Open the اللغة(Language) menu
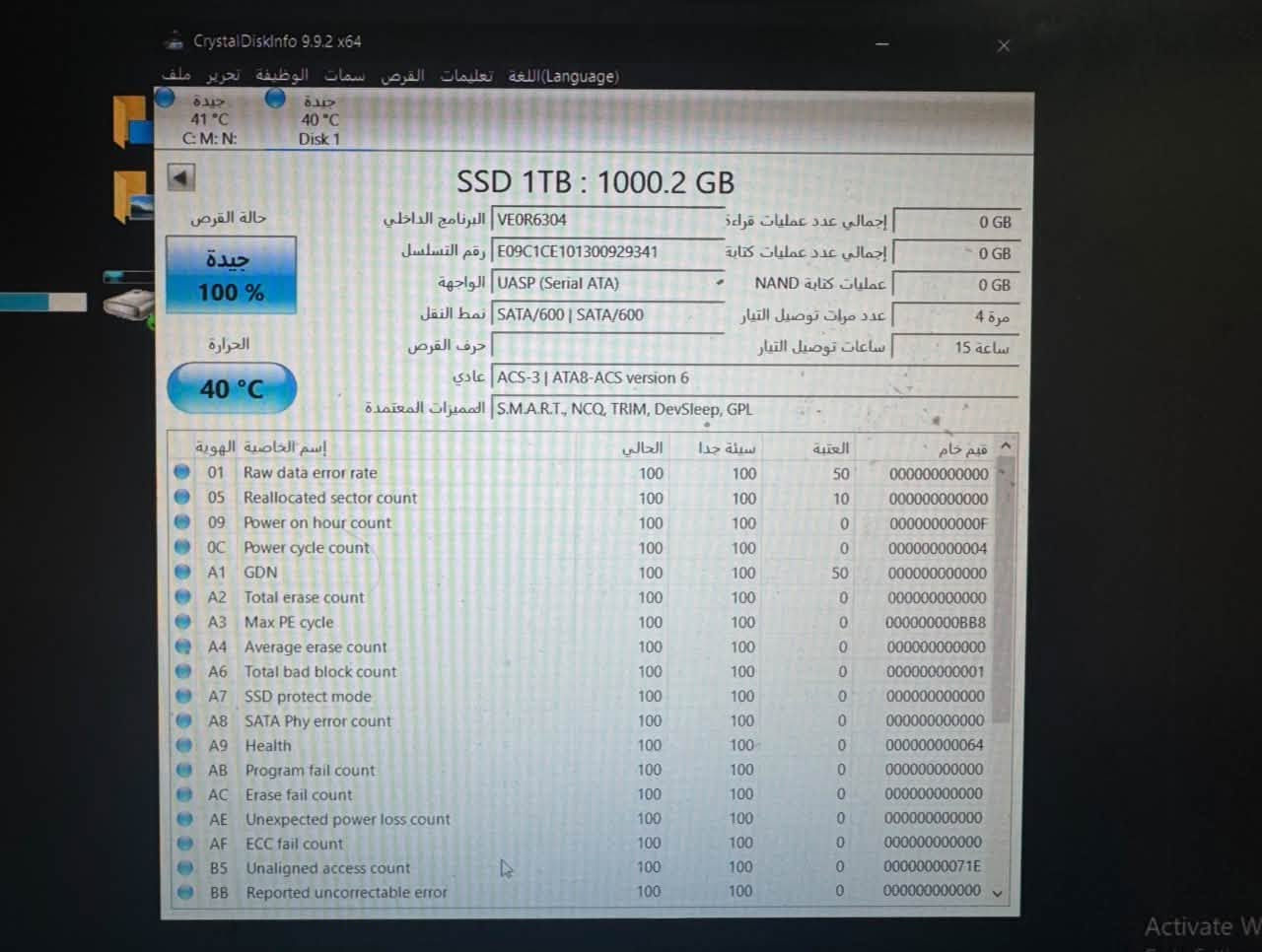The height and width of the screenshot is (952, 1262). 564,76
